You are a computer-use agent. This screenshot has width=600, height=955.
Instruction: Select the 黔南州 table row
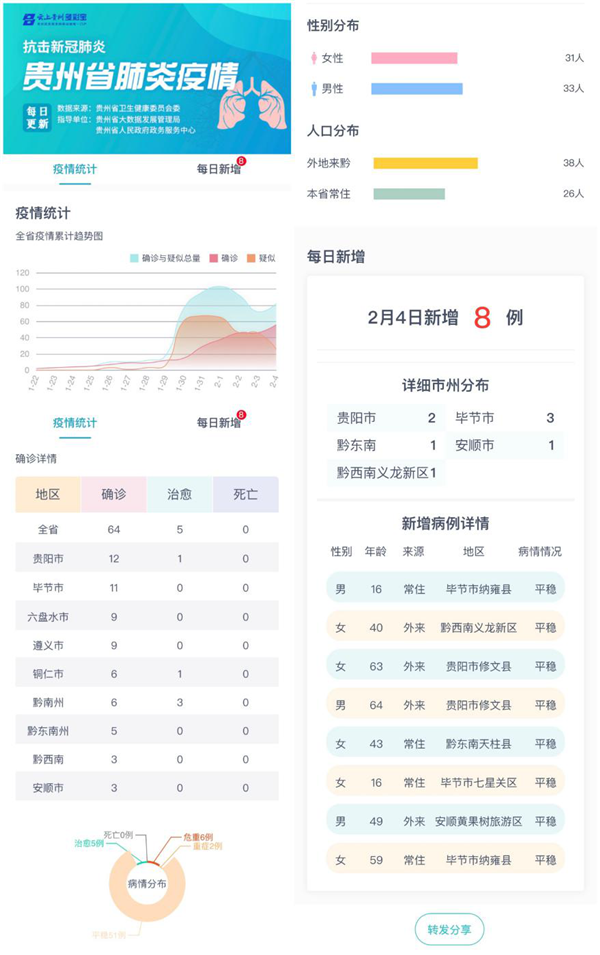(147, 702)
